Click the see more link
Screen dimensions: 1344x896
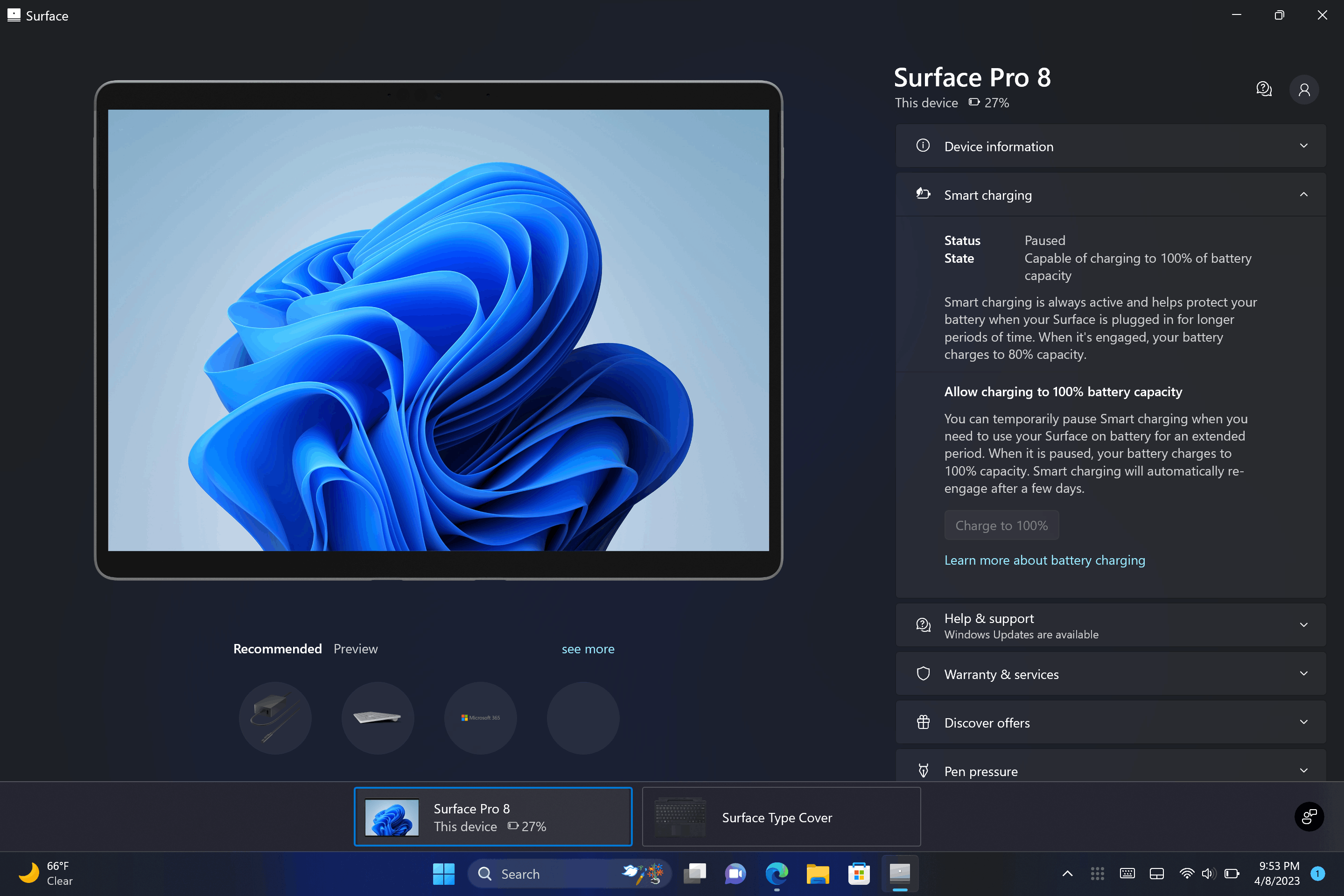click(588, 649)
